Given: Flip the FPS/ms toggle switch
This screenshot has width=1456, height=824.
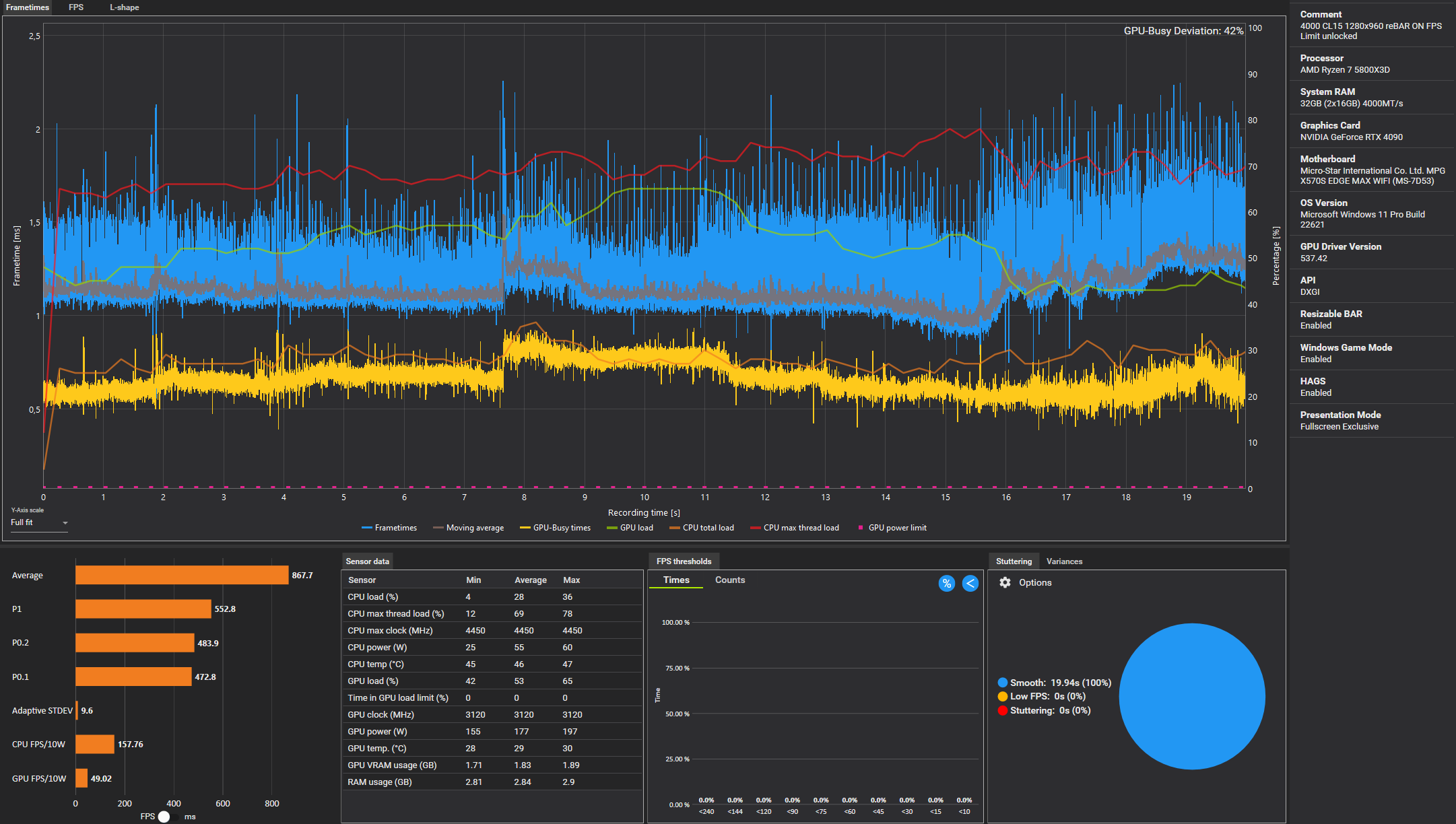Looking at the screenshot, I should click(x=169, y=817).
